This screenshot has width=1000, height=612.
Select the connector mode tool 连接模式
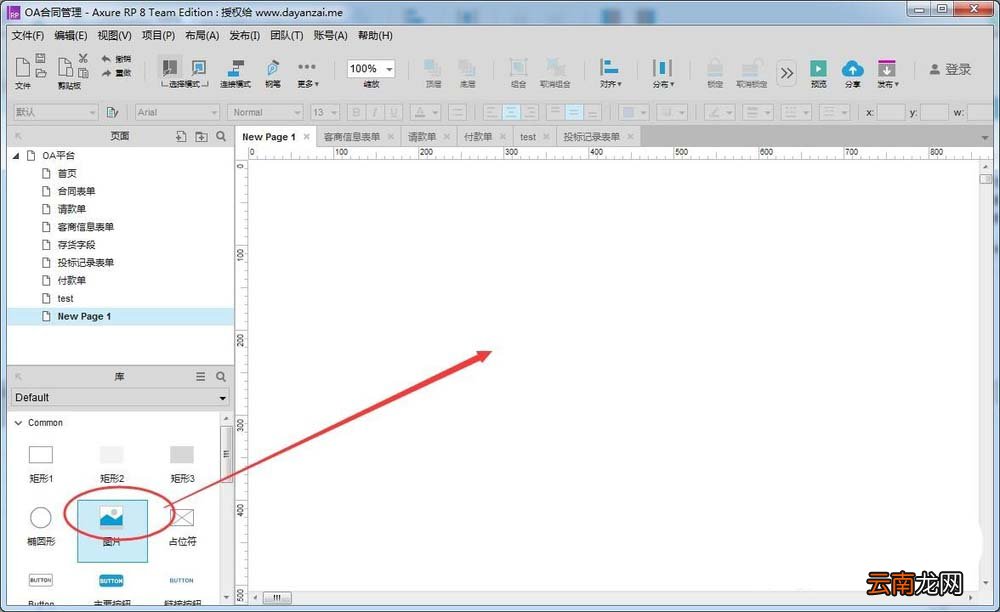point(235,73)
